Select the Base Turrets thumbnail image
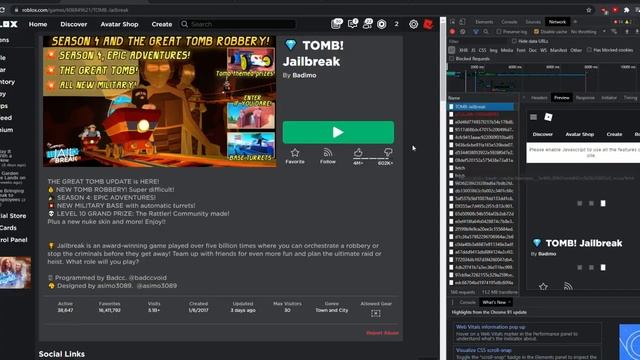Screen dimensions: 640x360 click(251, 146)
